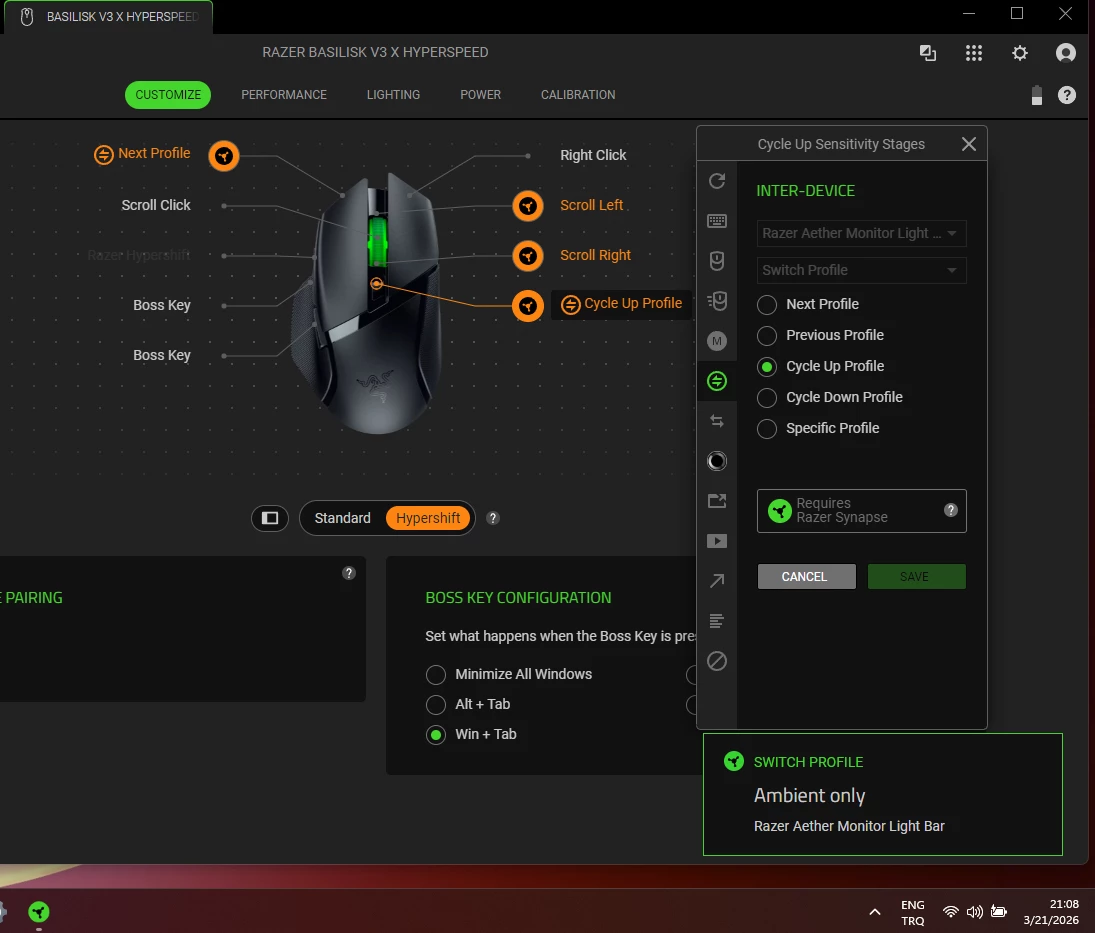Open the Switch Lighting circle icon
Screen dimensions: 1095x933
click(x=716, y=461)
